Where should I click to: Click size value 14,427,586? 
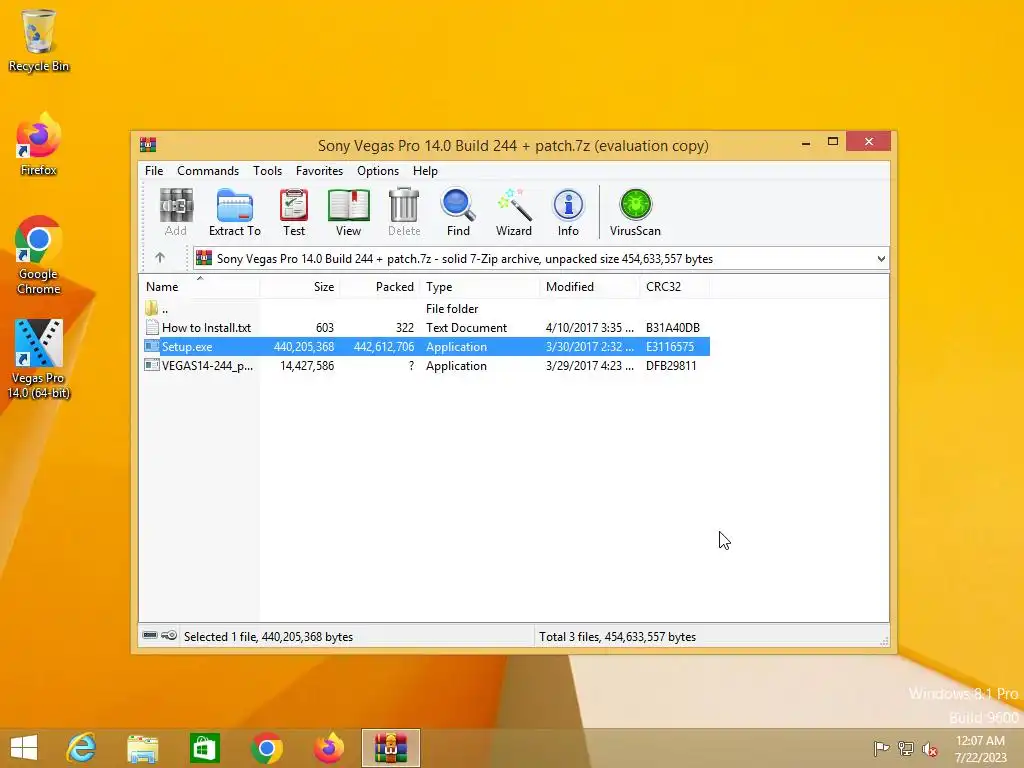tap(307, 365)
